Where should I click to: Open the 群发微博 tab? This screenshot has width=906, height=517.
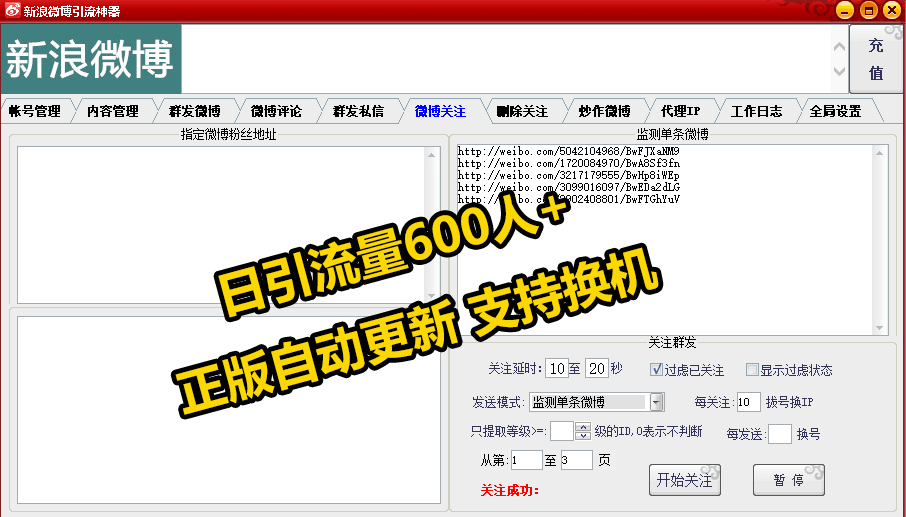[195, 111]
